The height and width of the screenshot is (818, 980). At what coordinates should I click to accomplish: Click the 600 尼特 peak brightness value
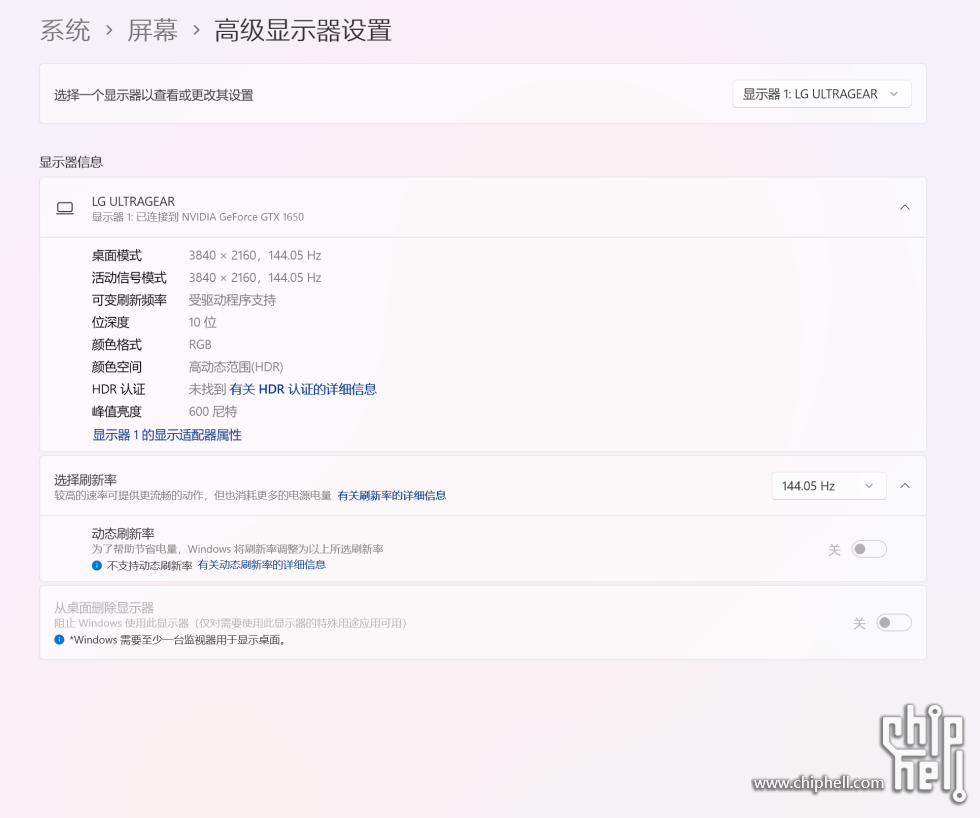[x=213, y=412]
